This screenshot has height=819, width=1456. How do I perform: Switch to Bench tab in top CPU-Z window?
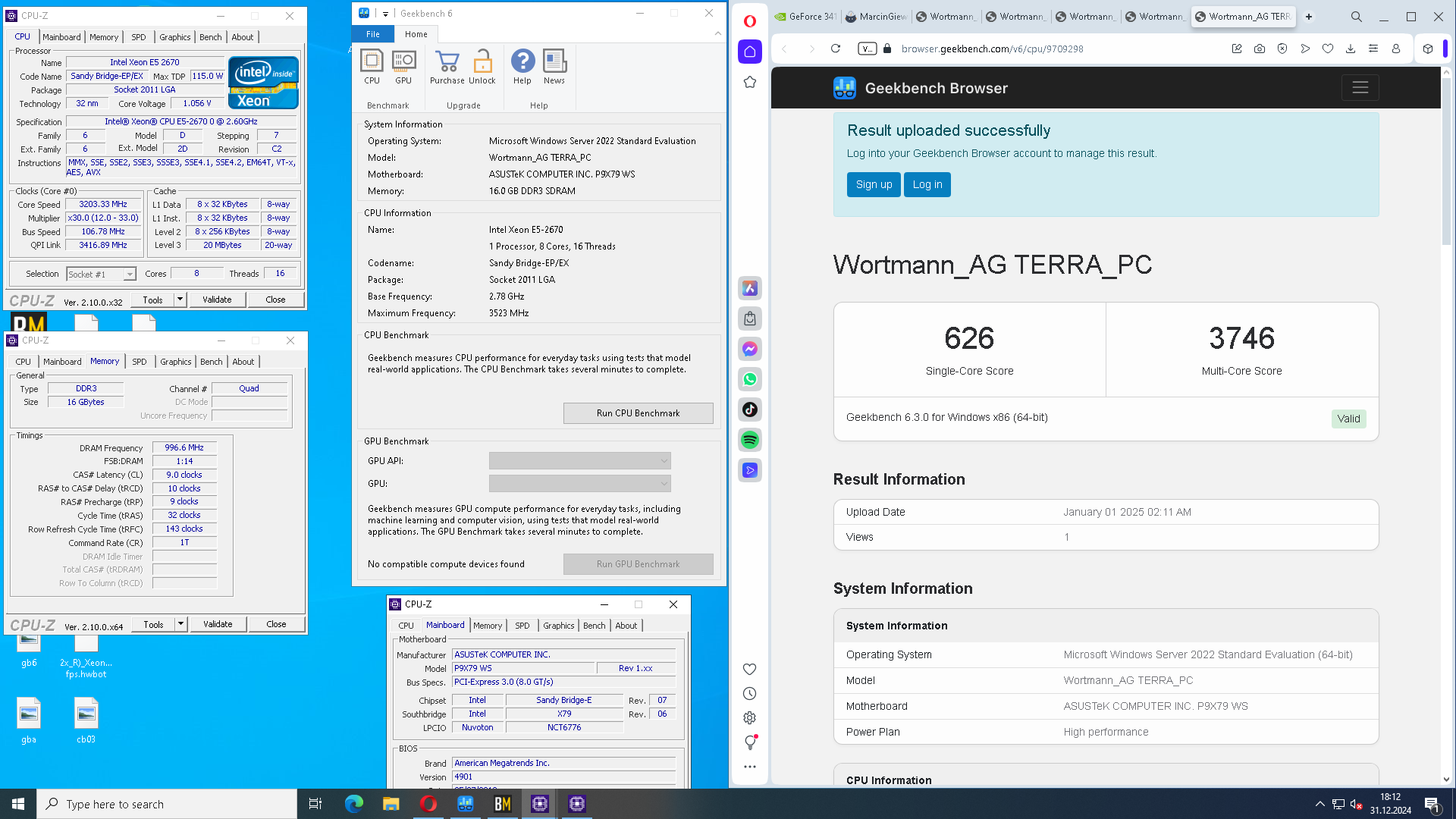point(211,37)
